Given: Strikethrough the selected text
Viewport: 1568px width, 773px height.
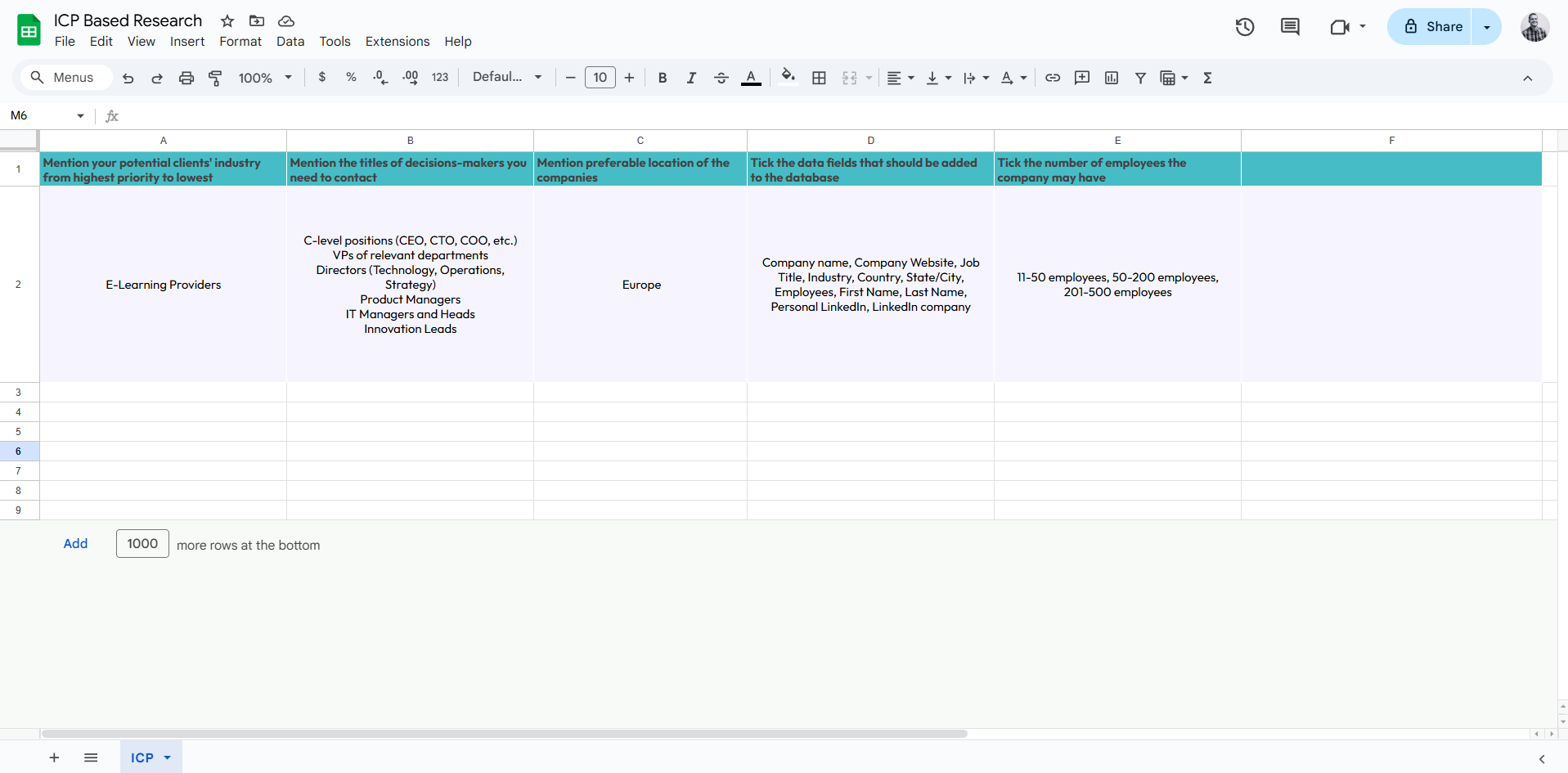Looking at the screenshot, I should pyautogui.click(x=721, y=78).
